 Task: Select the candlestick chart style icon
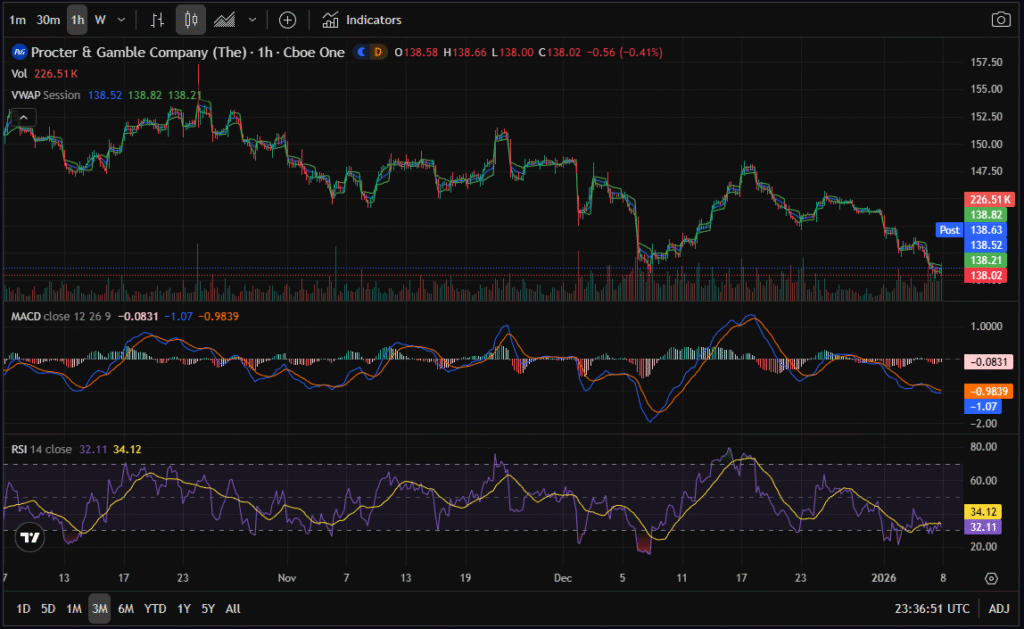coord(191,20)
